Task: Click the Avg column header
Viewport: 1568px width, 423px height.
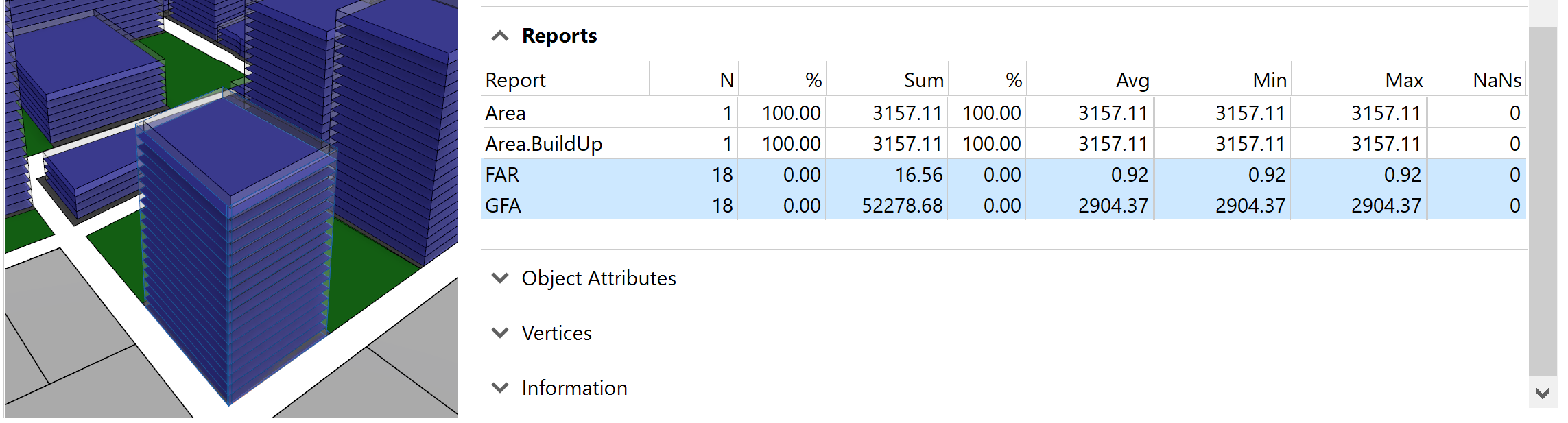Action: tap(1132, 80)
